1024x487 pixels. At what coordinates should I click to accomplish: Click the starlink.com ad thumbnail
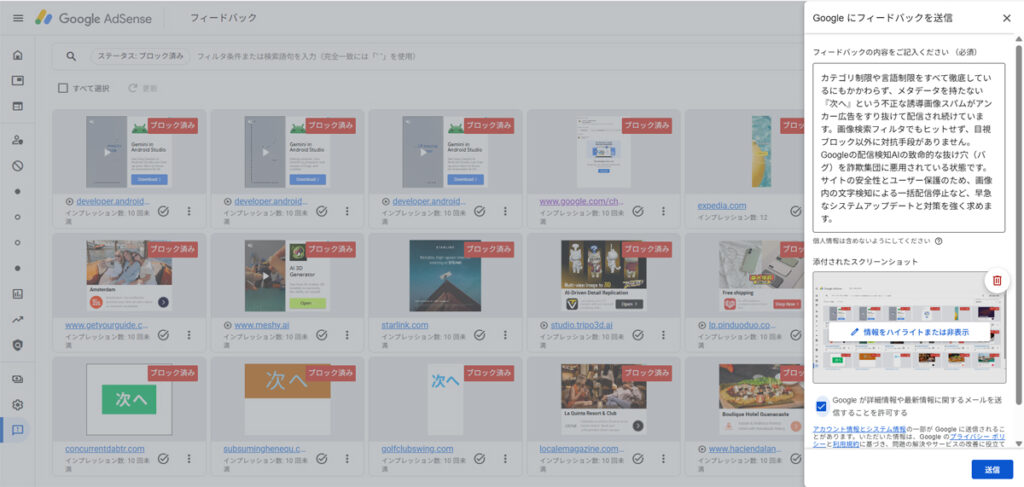[445, 275]
